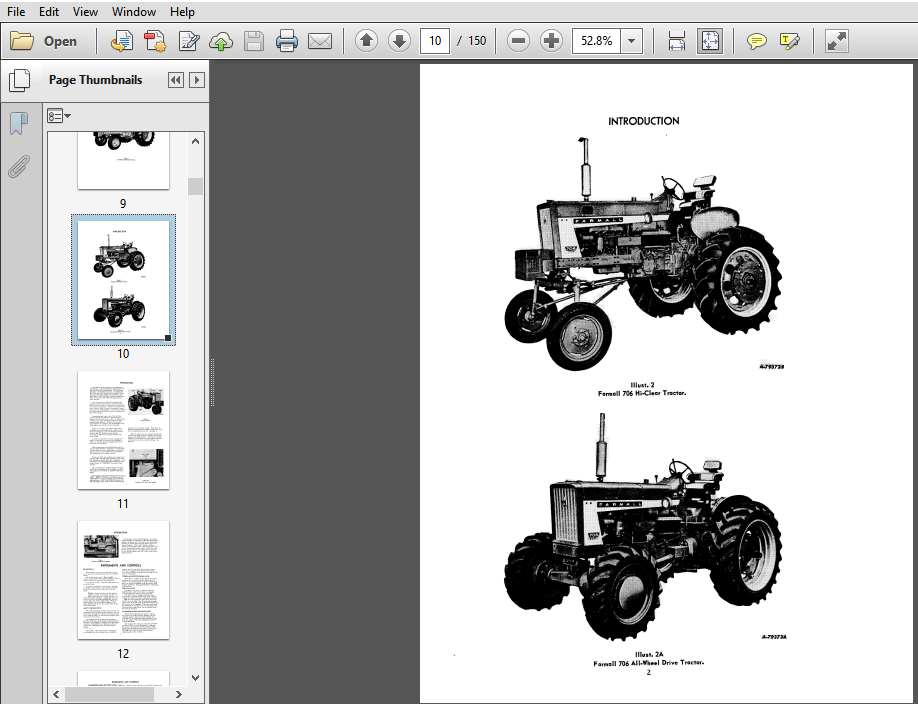Click the thumbnail scrollbar down arrow
Screen dimensions: 918x704
[x=196, y=678]
